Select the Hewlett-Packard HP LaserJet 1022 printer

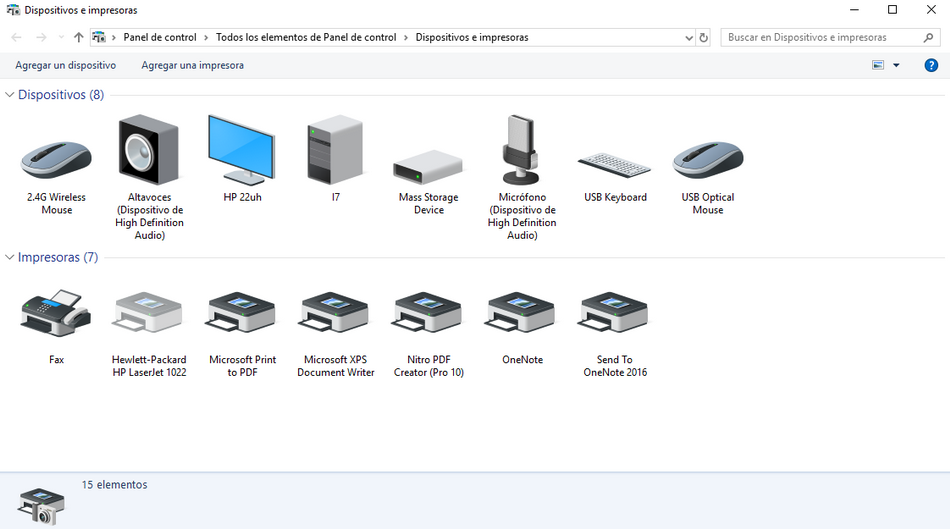click(x=149, y=314)
